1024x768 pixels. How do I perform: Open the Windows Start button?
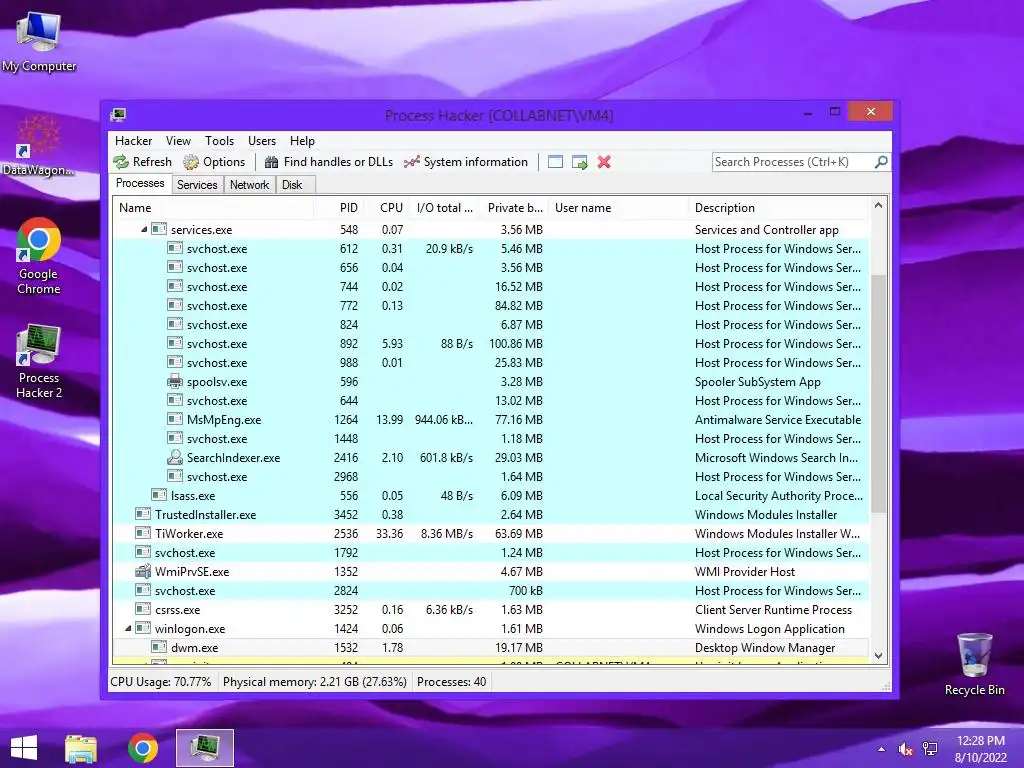24,748
